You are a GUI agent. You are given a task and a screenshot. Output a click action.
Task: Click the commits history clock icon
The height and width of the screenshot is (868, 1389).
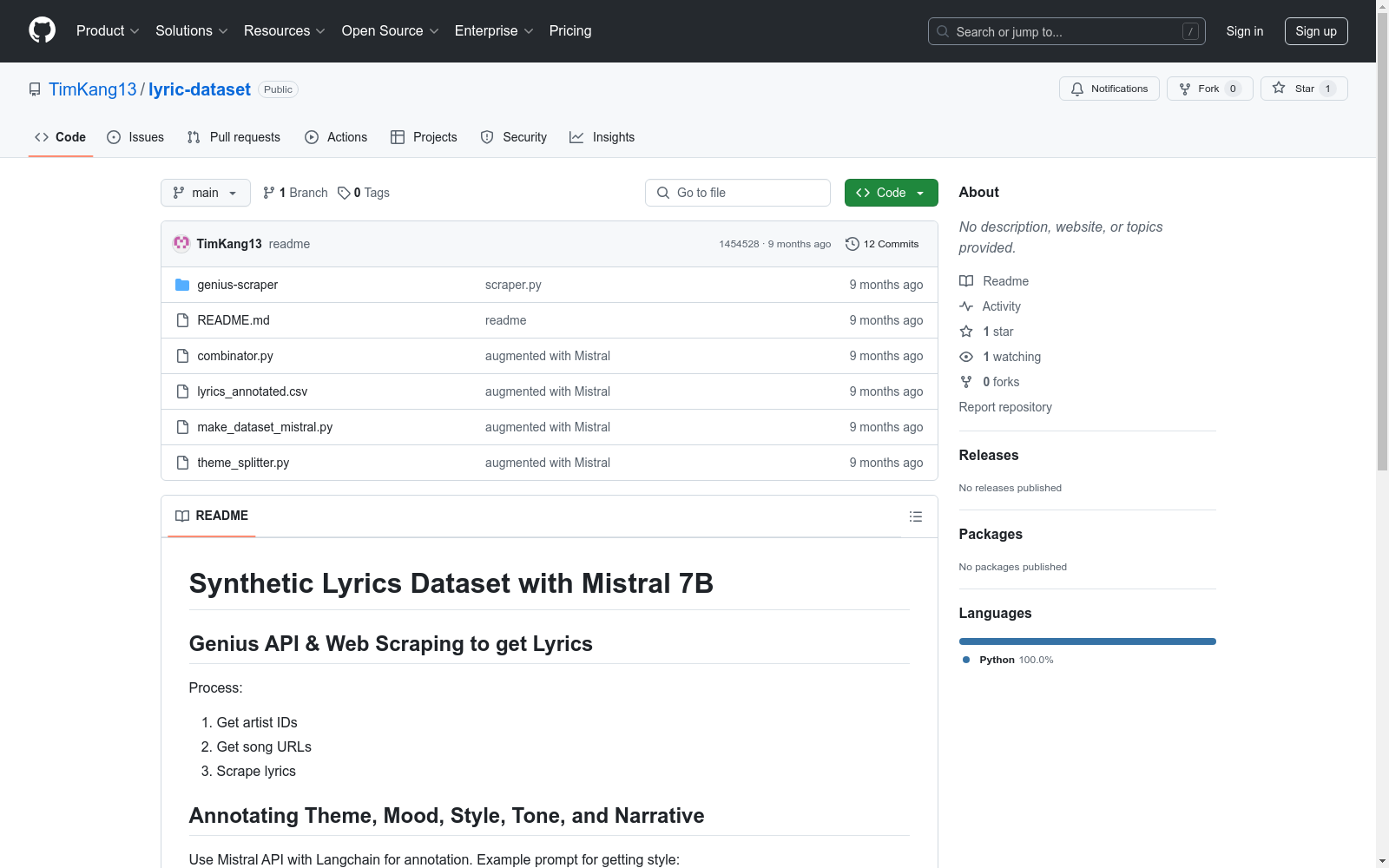coord(852,244)
